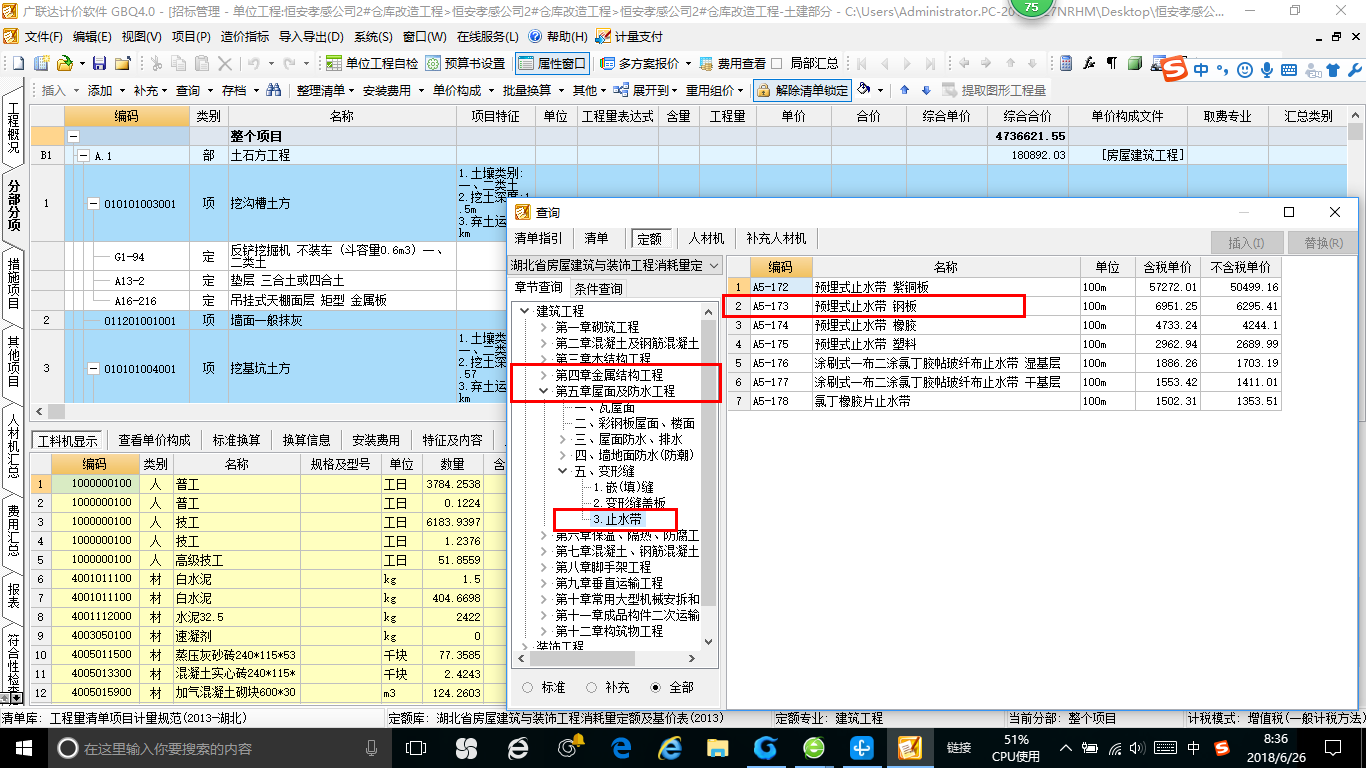
Task: Open Task View on the taskbar
Action: pyautogui.click(x=418, y=748)
